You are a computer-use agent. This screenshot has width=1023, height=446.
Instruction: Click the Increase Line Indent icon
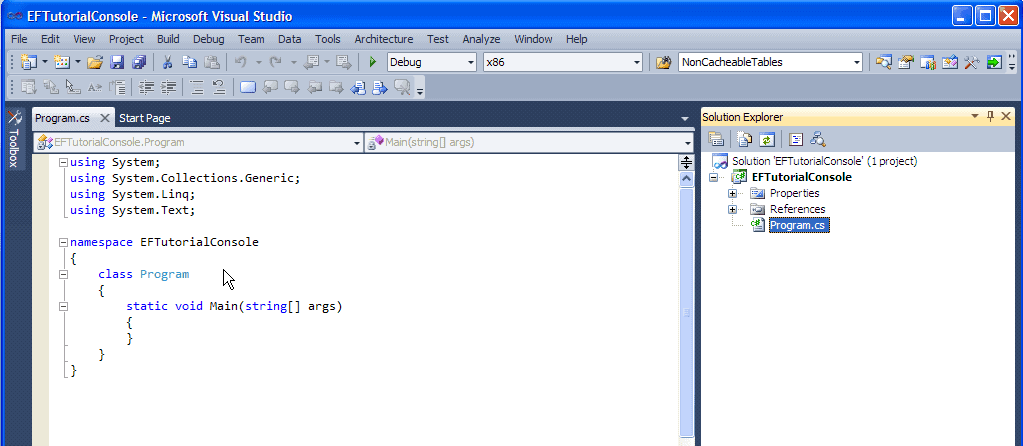click(168, 87)
